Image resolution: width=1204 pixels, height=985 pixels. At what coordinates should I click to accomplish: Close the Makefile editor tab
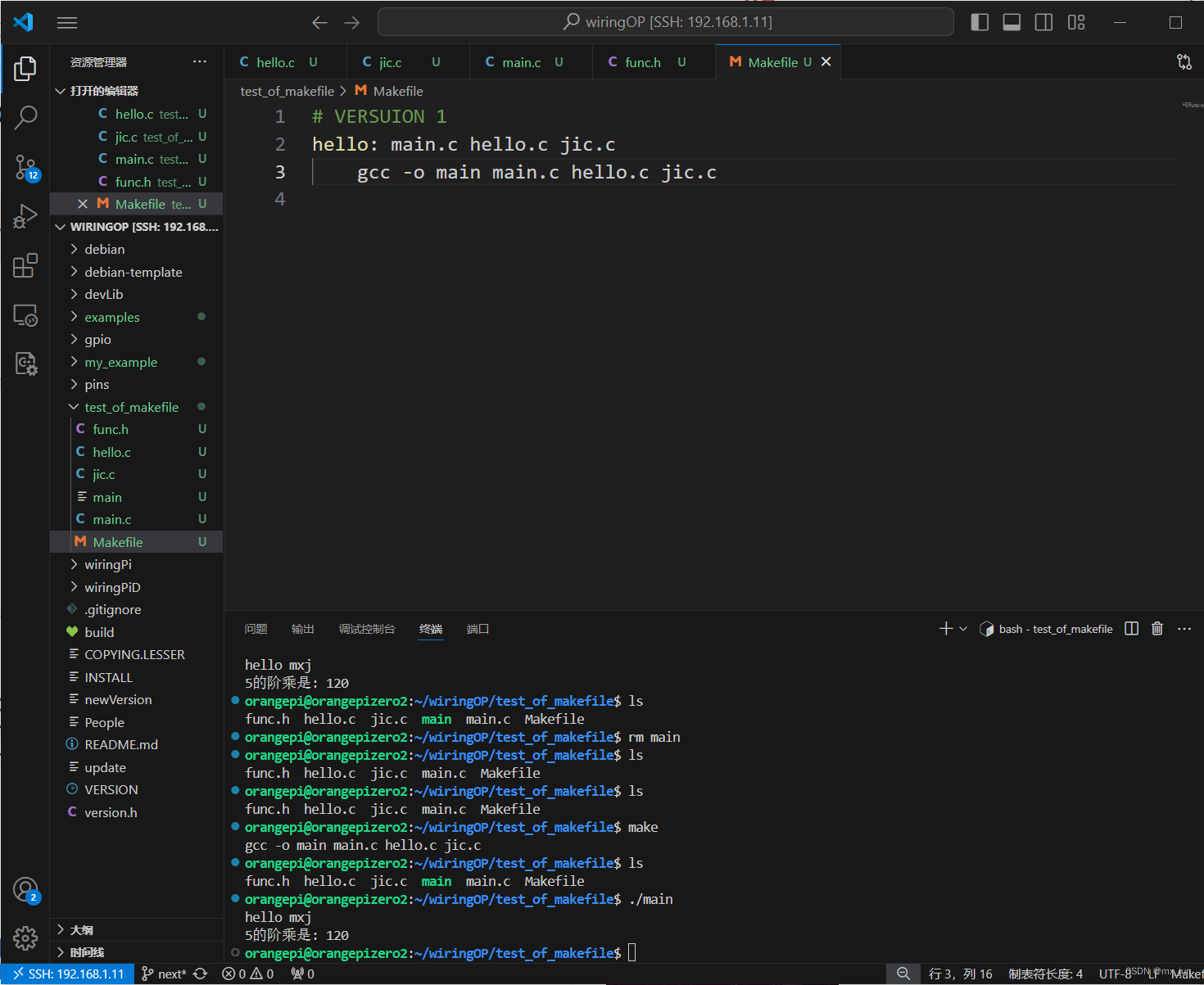(x=826, y=62)
